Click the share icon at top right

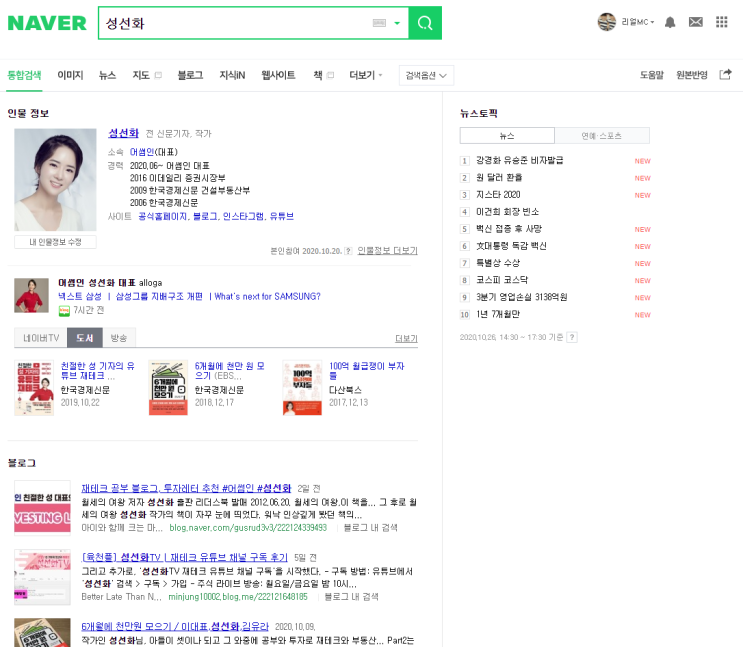(725, 74)
